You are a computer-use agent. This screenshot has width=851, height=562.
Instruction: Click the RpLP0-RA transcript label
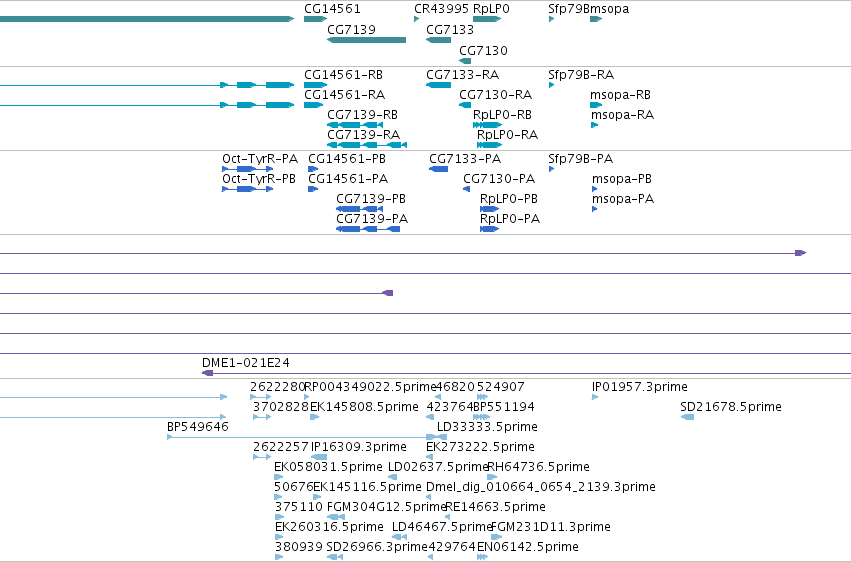pos(507,135)
